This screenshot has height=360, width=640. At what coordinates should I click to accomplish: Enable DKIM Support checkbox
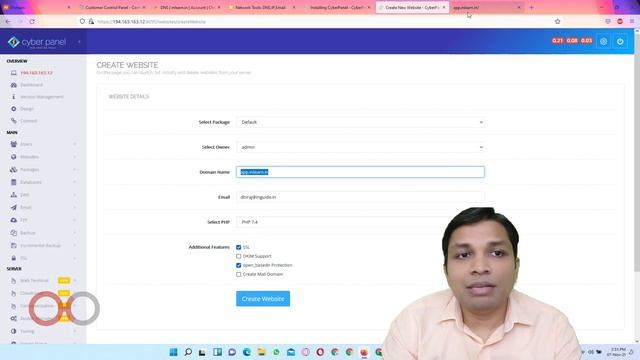238,256
